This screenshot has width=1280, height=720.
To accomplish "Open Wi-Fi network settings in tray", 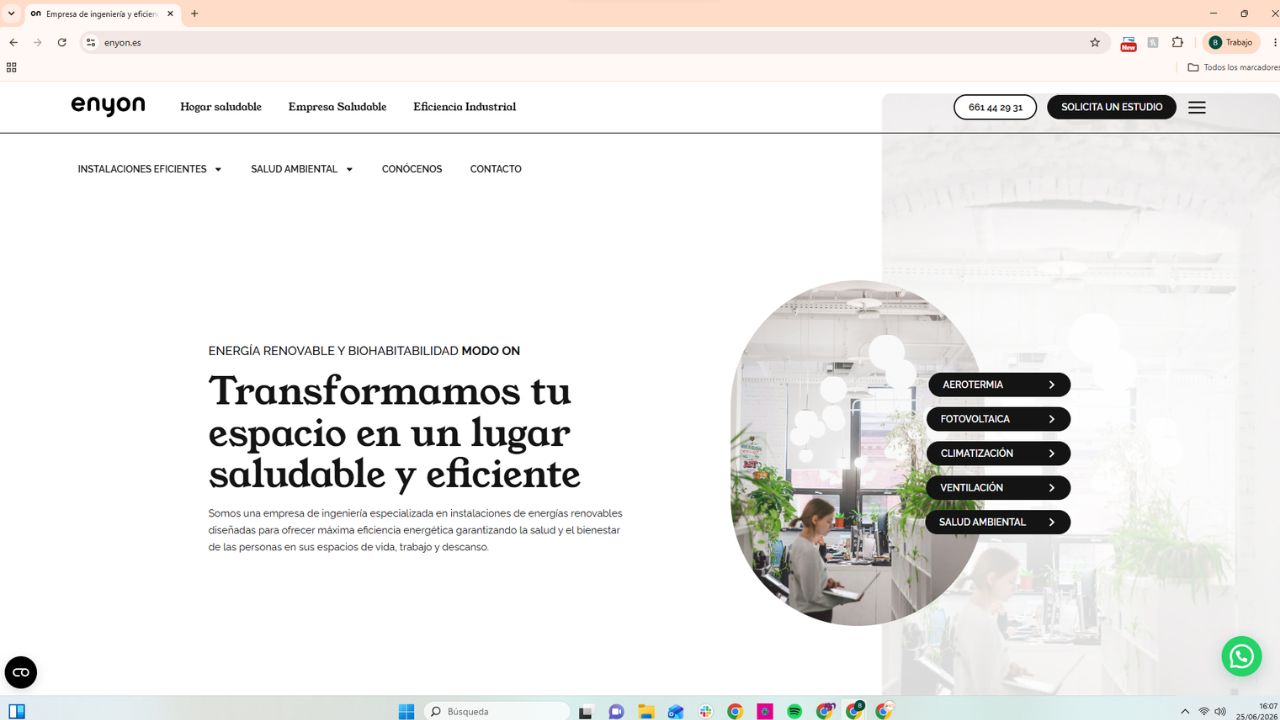I will point(1203,712).
